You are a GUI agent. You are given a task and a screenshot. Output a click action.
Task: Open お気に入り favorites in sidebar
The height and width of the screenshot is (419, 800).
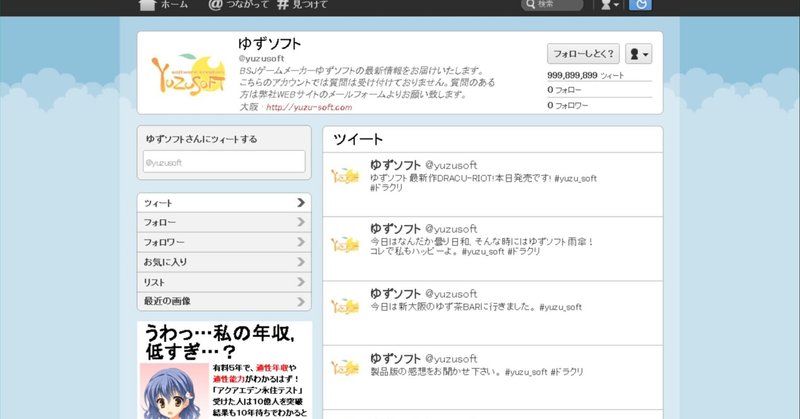[224, 262]
